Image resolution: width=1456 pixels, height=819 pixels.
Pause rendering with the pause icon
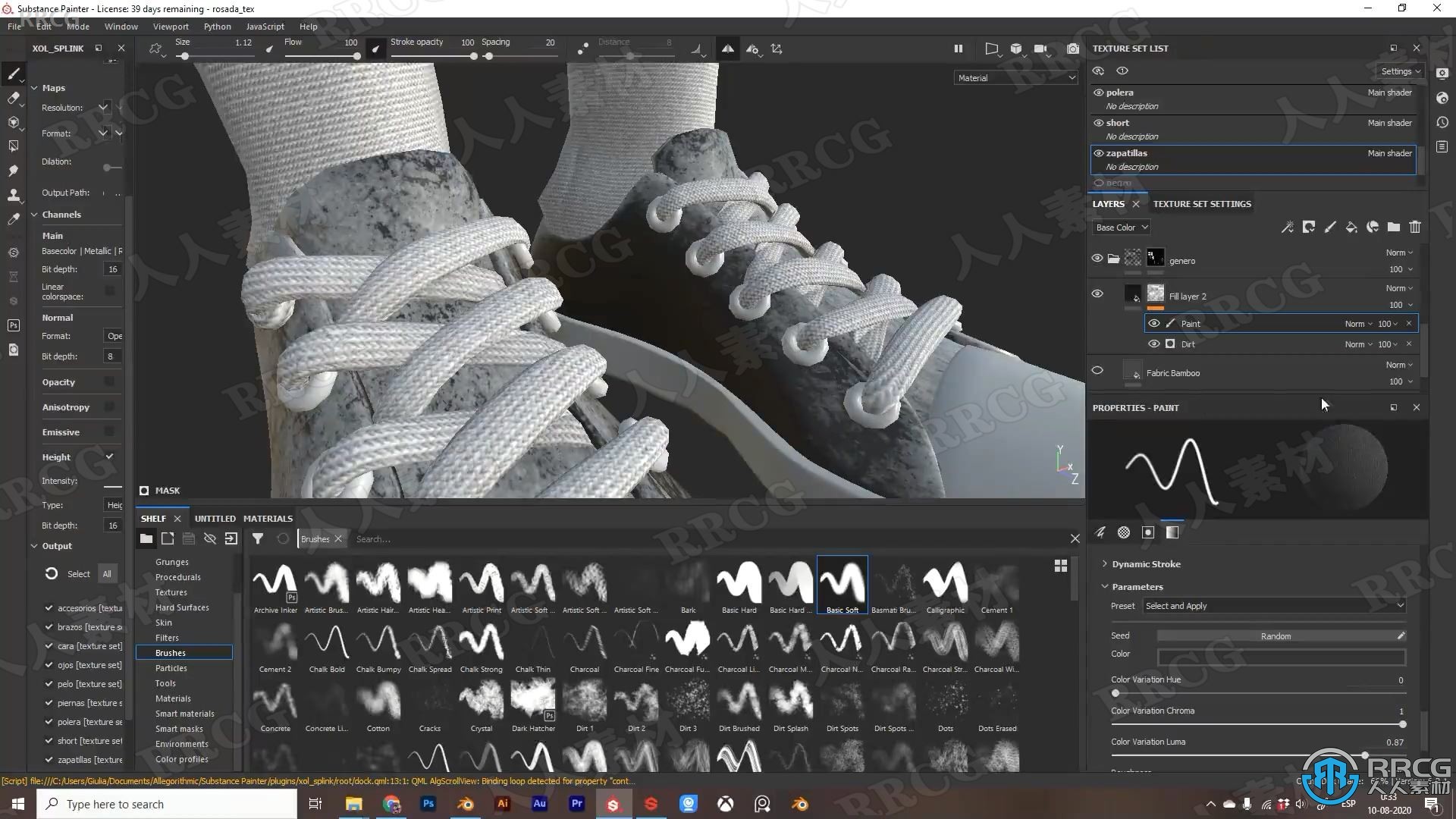(958, 49)
